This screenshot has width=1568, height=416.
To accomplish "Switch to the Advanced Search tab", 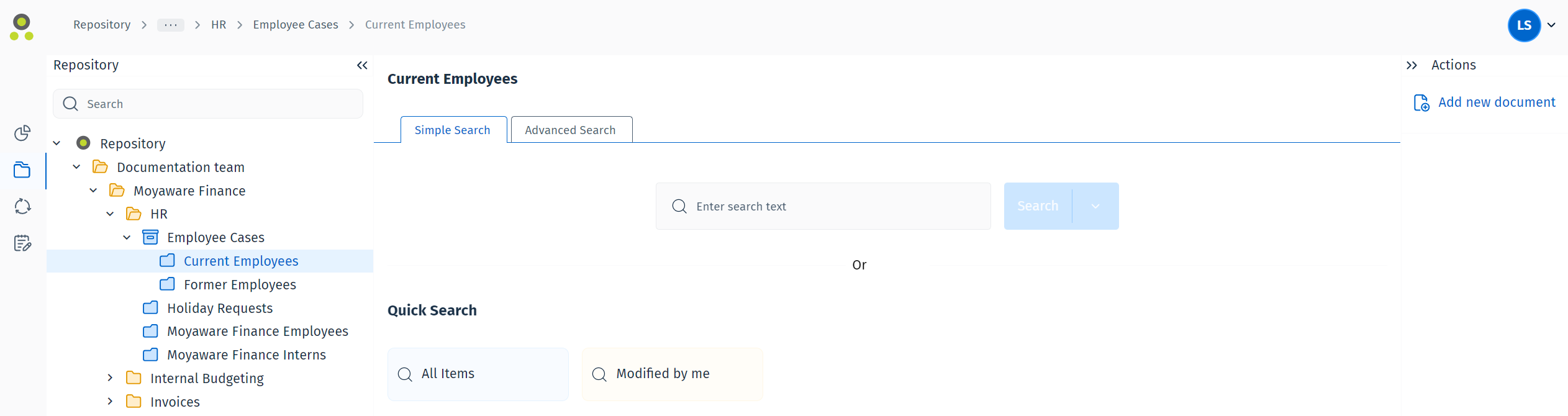I will click(x=571, y=130).
